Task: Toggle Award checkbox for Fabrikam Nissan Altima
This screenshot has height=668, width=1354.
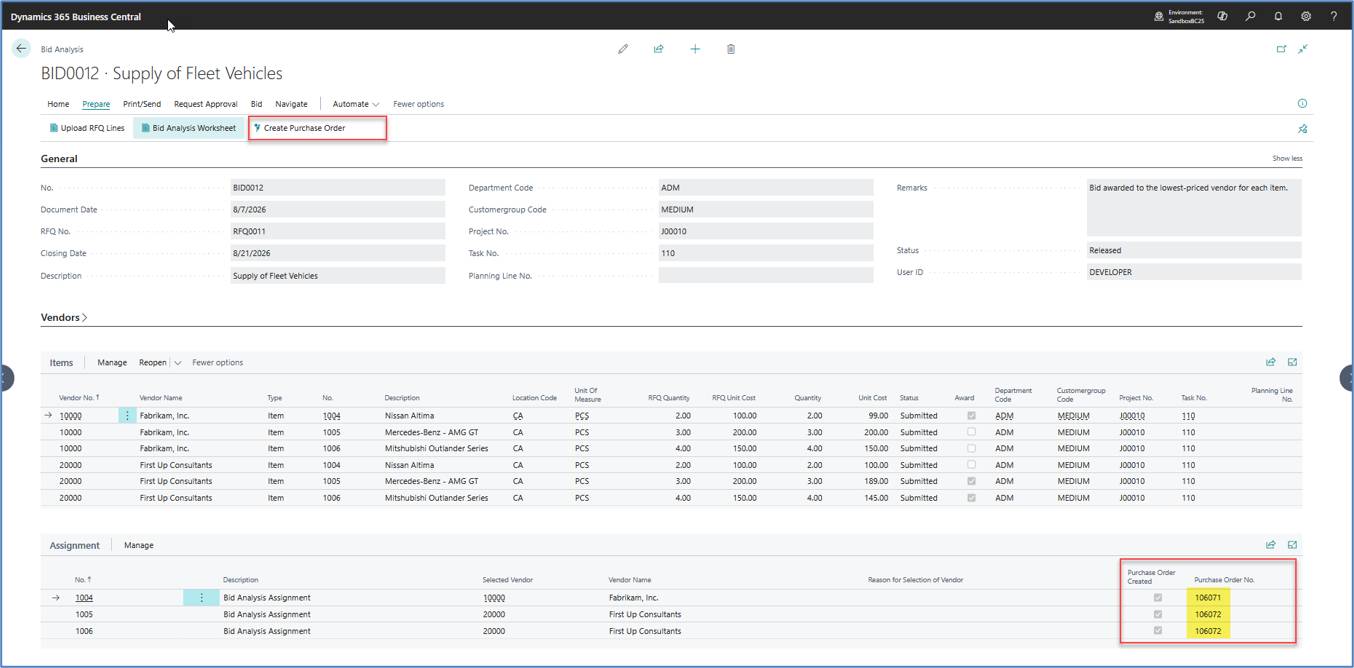Action: click(970, 415)
